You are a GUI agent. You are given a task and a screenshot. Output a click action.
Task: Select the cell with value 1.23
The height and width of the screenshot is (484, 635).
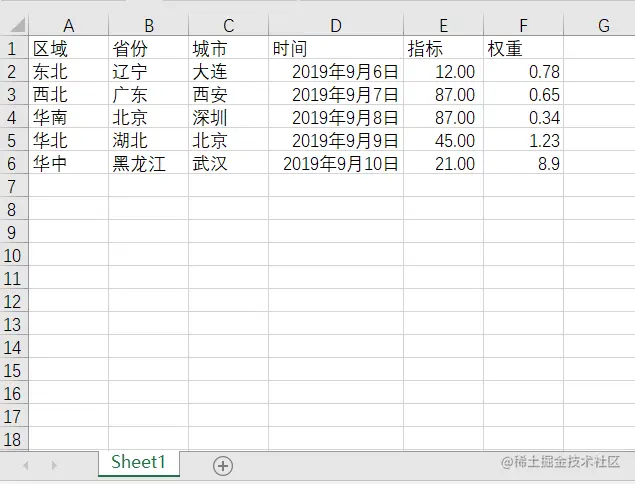pos(523,141)
